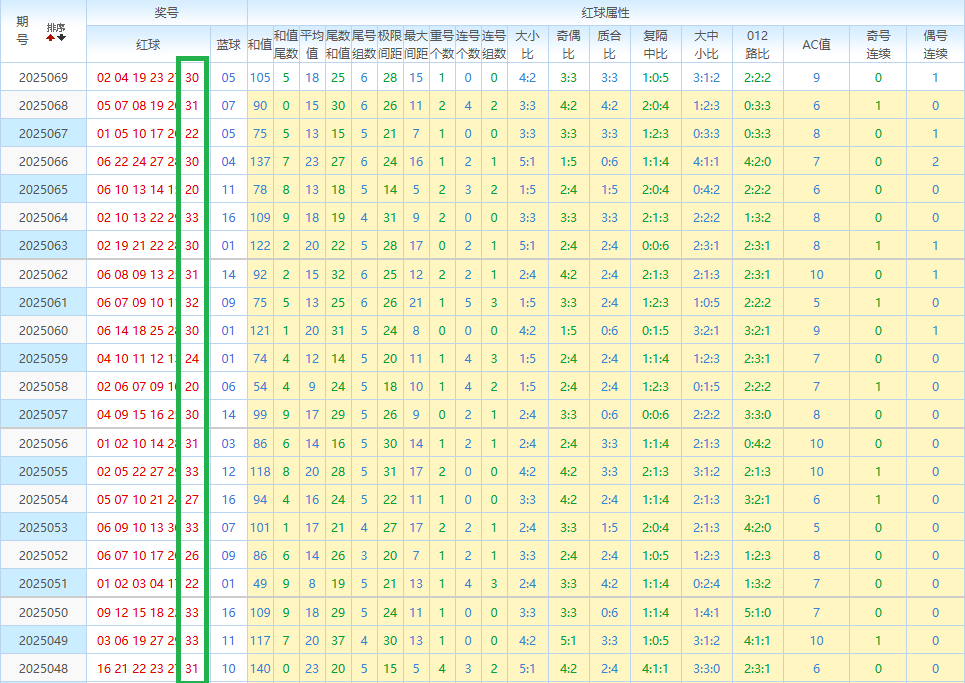Select the 尾数和值 column header
Screen dimensions: 965x683
click(338, 44)
